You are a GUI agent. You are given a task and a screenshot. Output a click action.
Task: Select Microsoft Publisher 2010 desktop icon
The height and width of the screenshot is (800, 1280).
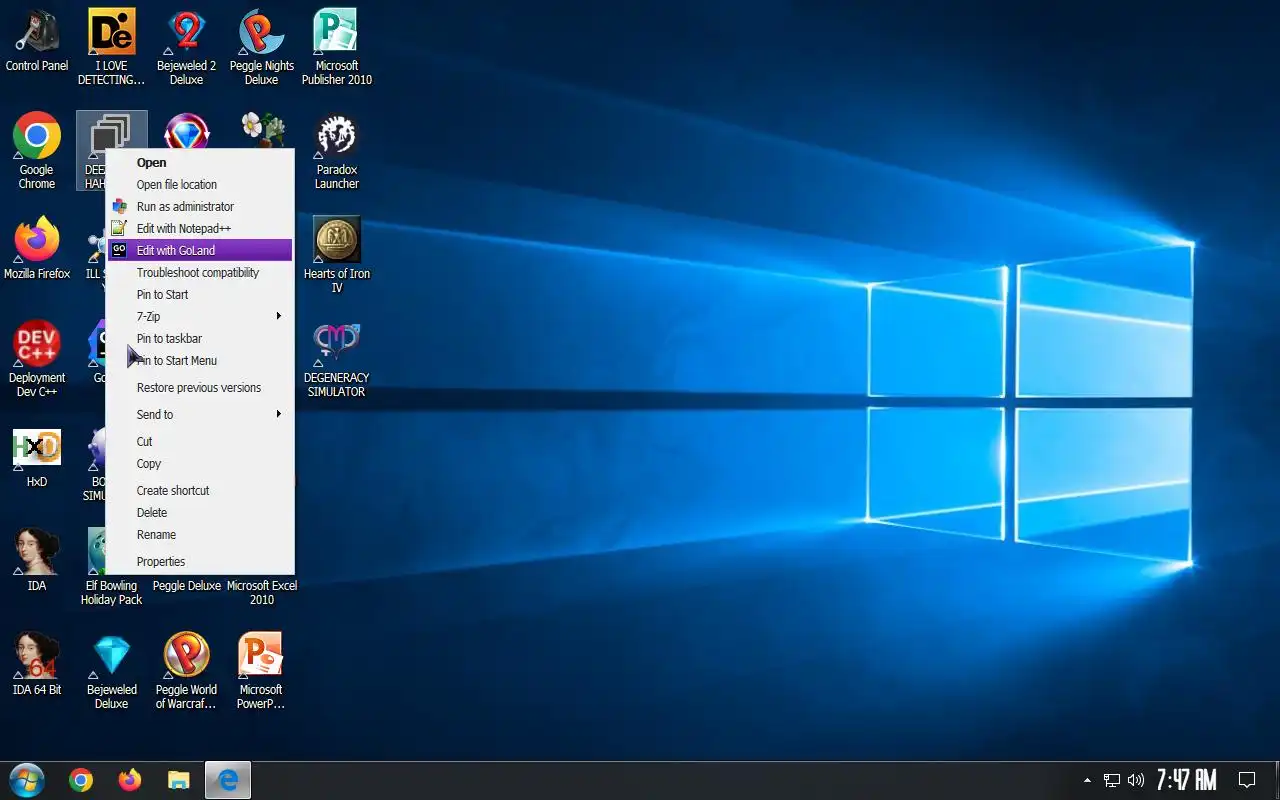click(337, 48)
